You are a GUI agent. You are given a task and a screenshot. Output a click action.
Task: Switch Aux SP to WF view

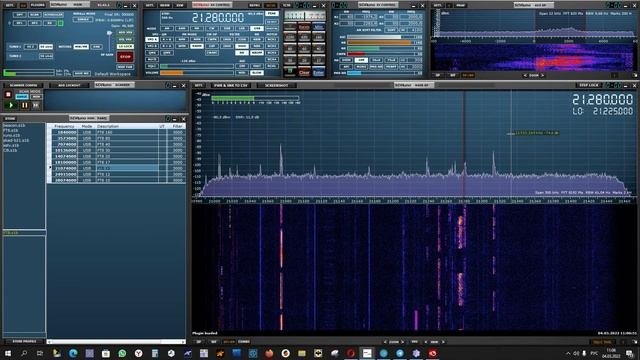pyautogui.click(x=453, y=76)
